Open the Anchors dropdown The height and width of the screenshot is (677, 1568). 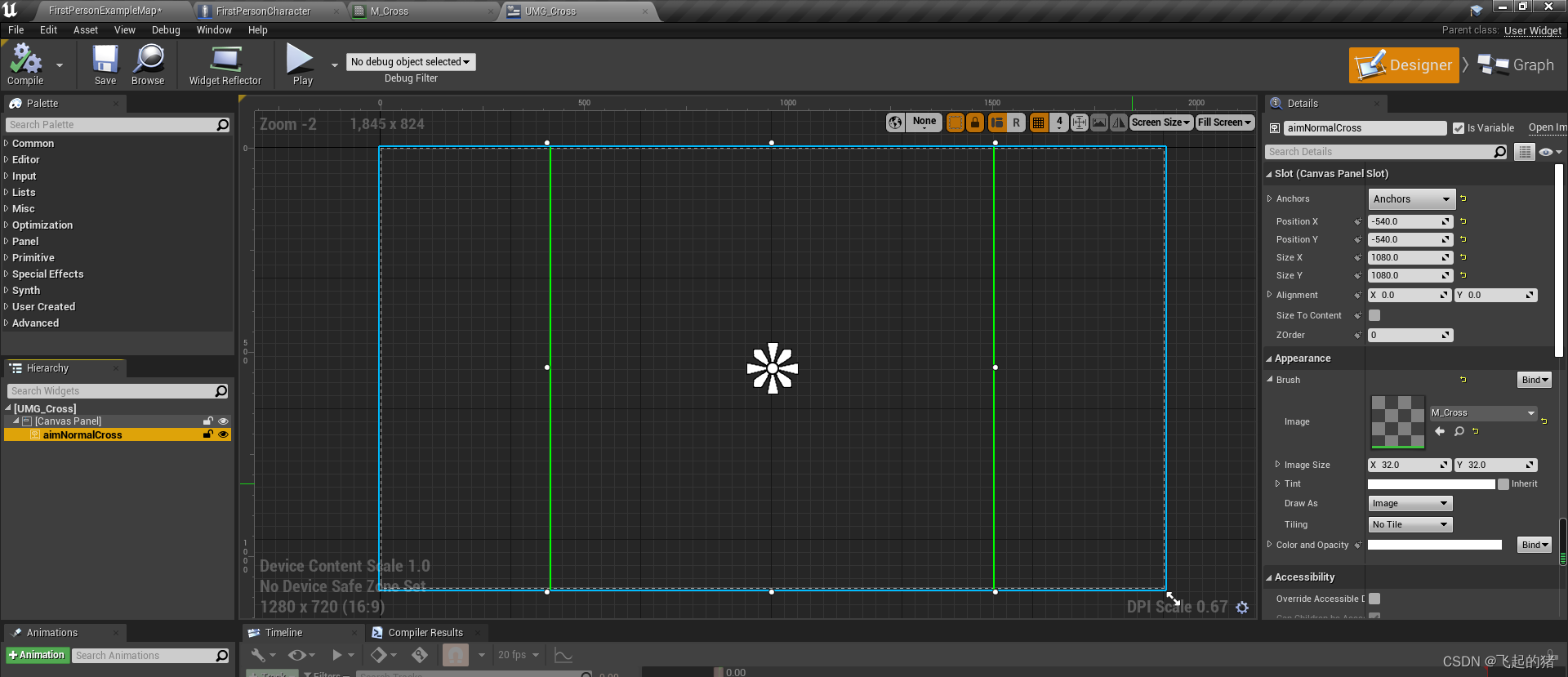click(x=1411, y=199)
